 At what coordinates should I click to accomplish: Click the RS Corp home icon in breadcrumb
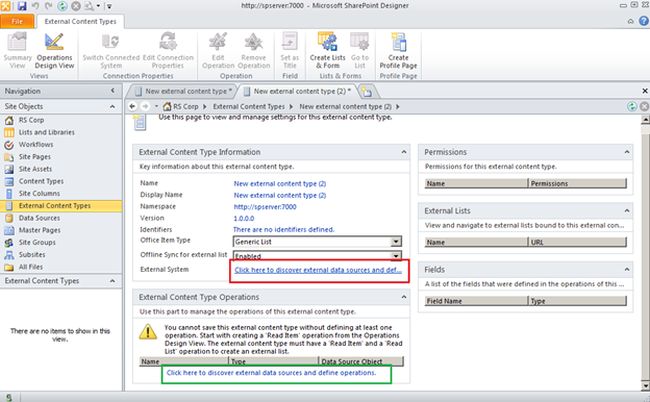(167, 107)
